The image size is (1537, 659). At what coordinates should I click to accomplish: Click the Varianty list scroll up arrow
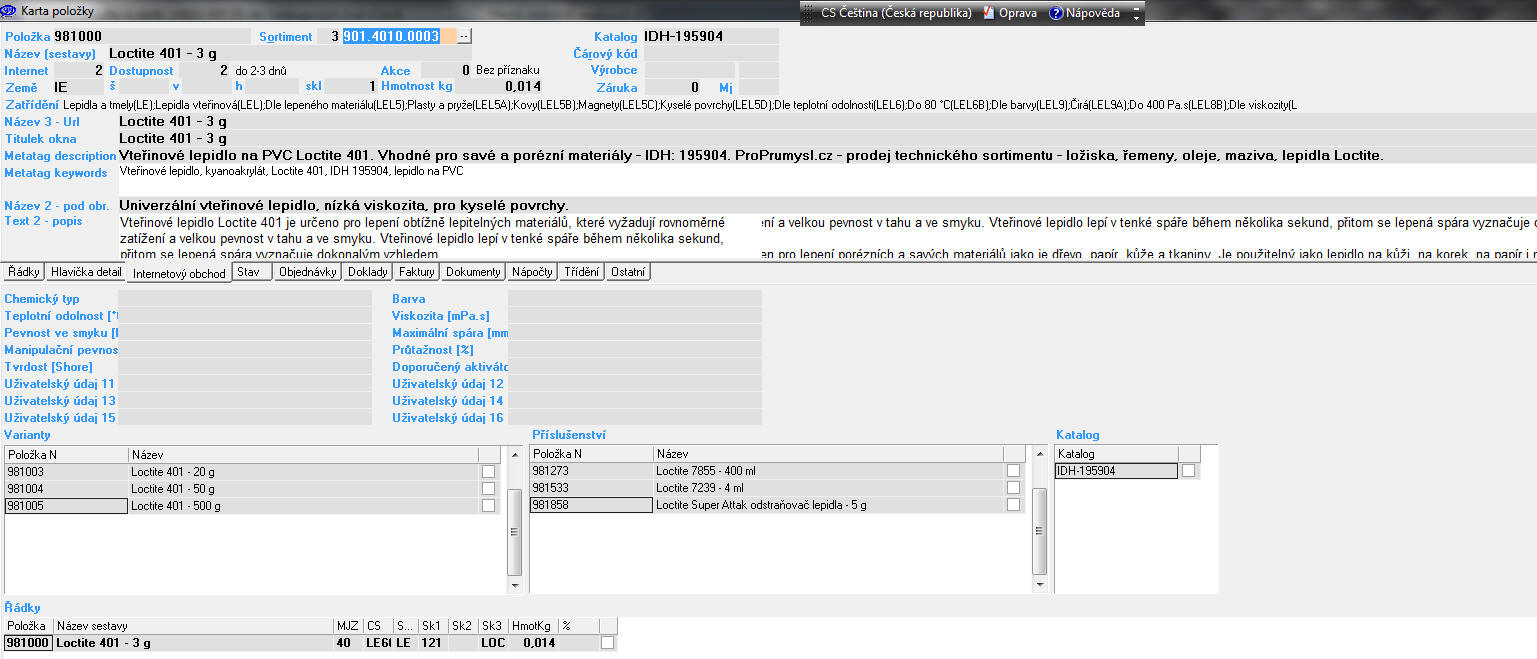[515, 453]
